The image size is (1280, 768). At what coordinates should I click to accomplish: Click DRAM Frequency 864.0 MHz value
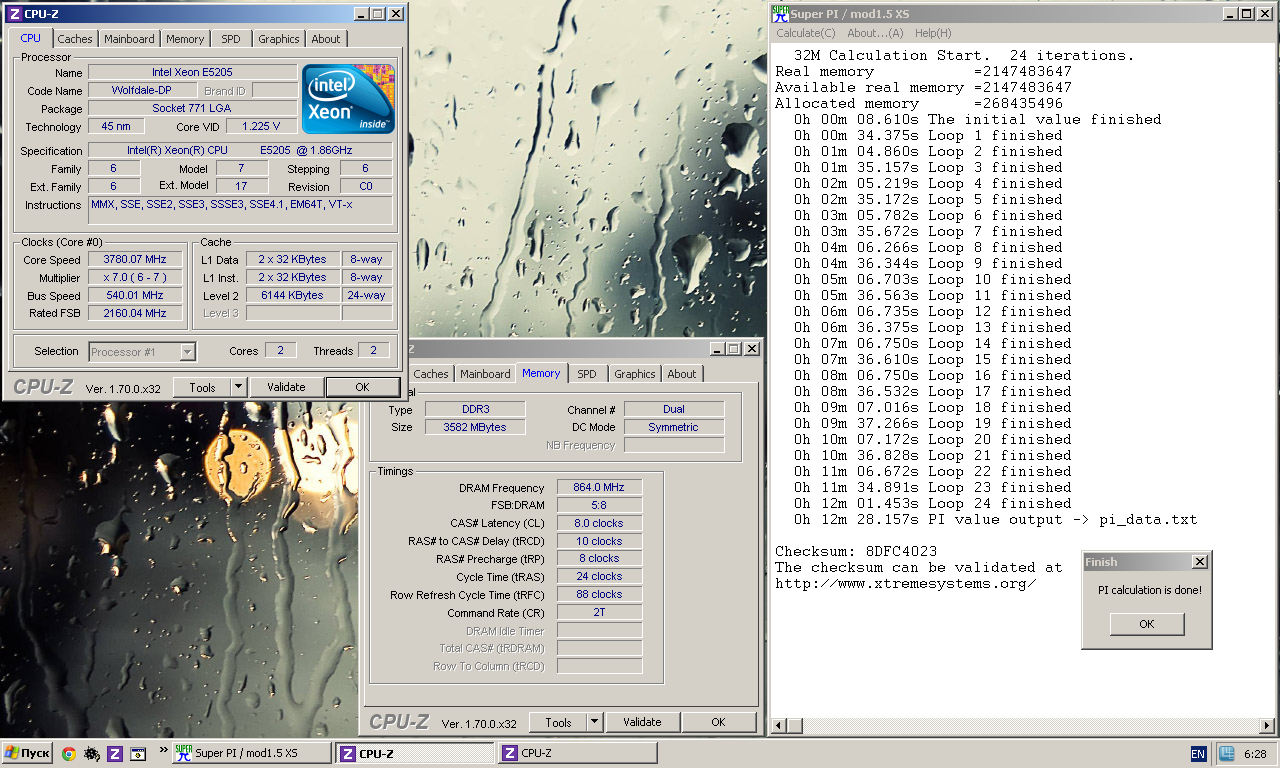(599, 487)
